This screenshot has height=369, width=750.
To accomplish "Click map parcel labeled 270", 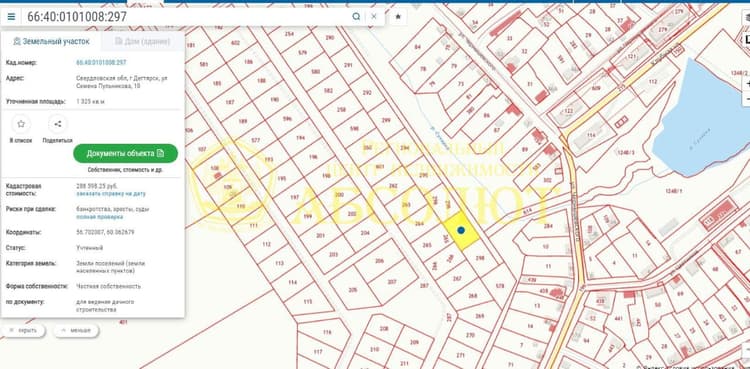I will click(470, 335).
